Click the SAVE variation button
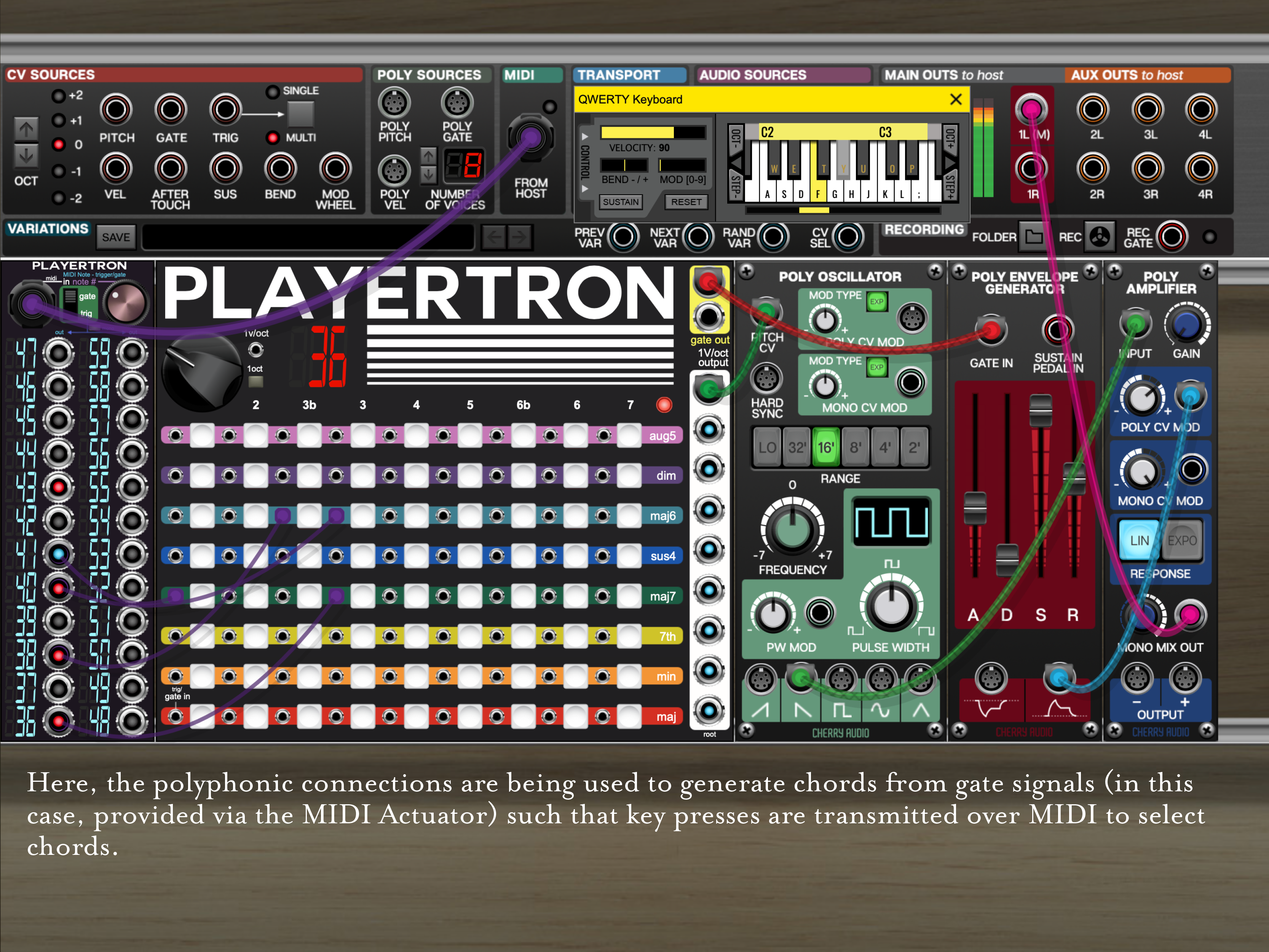 tap(116, 237)
